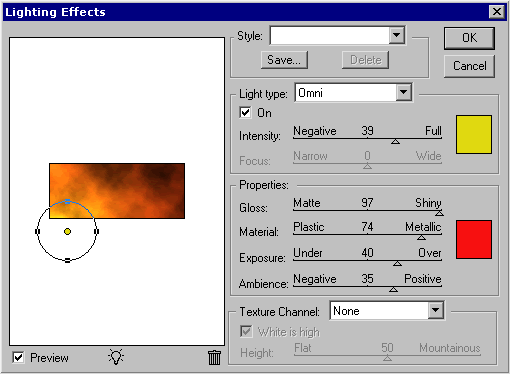Click the Mountainous label
The width and height of the screenshot is (510, 374).
[x=450, y=348]
